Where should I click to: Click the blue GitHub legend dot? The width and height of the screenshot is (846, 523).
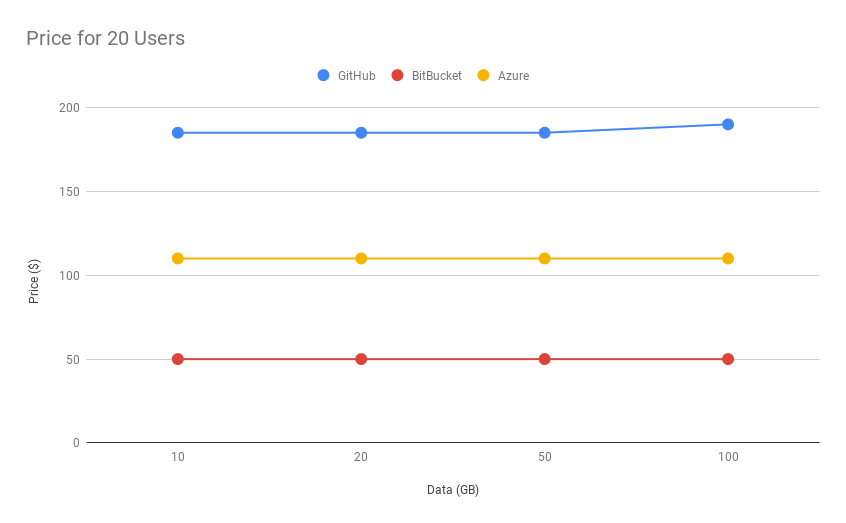pyautogui.click(x=323, y=75)
